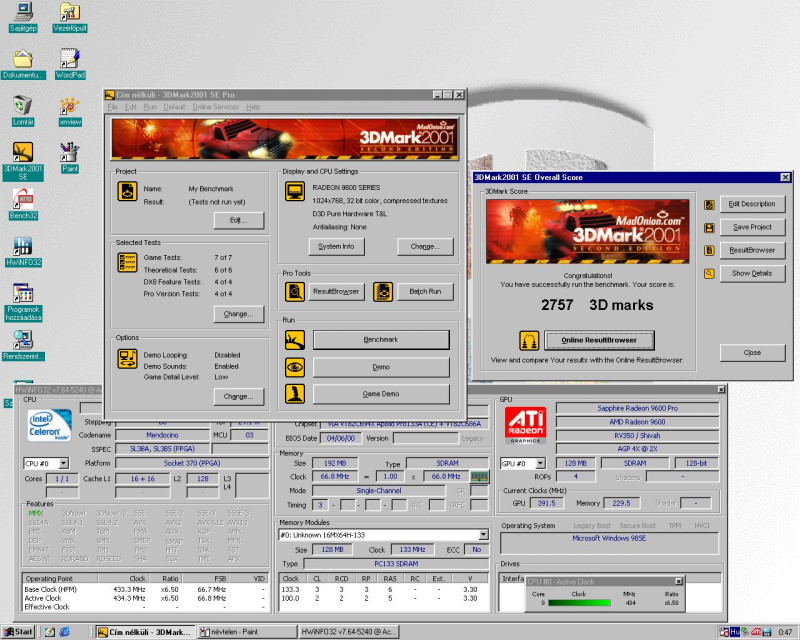
Task: Open System Info in Display settings
Action: 336,247
